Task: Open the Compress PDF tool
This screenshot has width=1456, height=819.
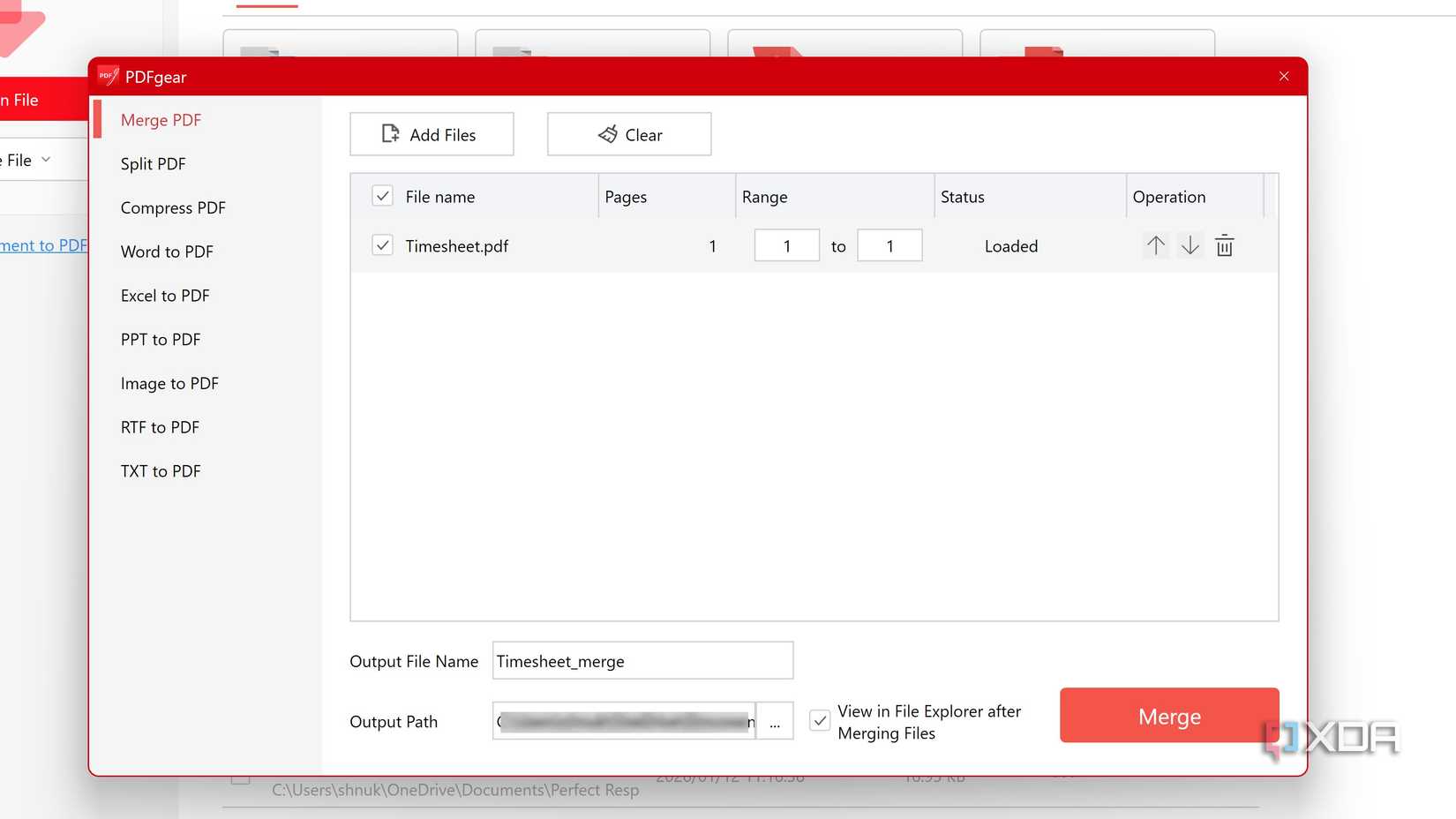Action: pyautogui.click(x=173, y=207)
